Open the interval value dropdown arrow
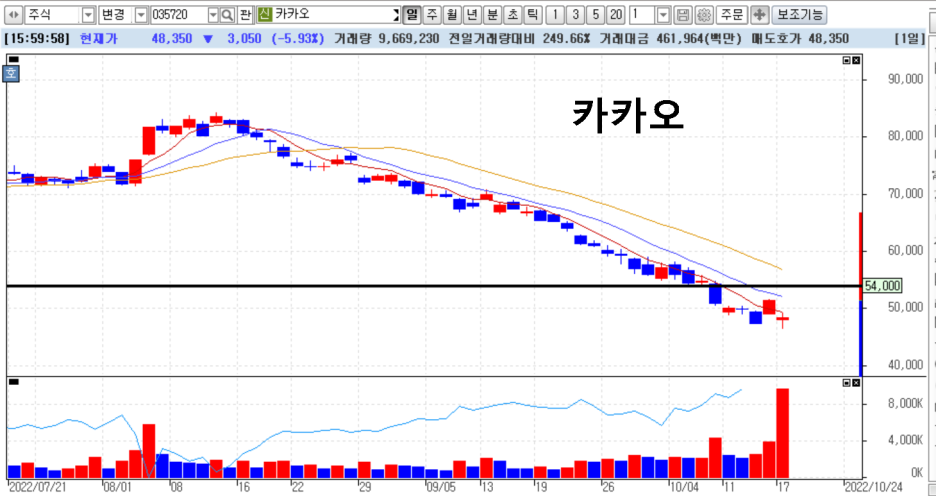Screen dimensions: 936x496 (663, 14)
